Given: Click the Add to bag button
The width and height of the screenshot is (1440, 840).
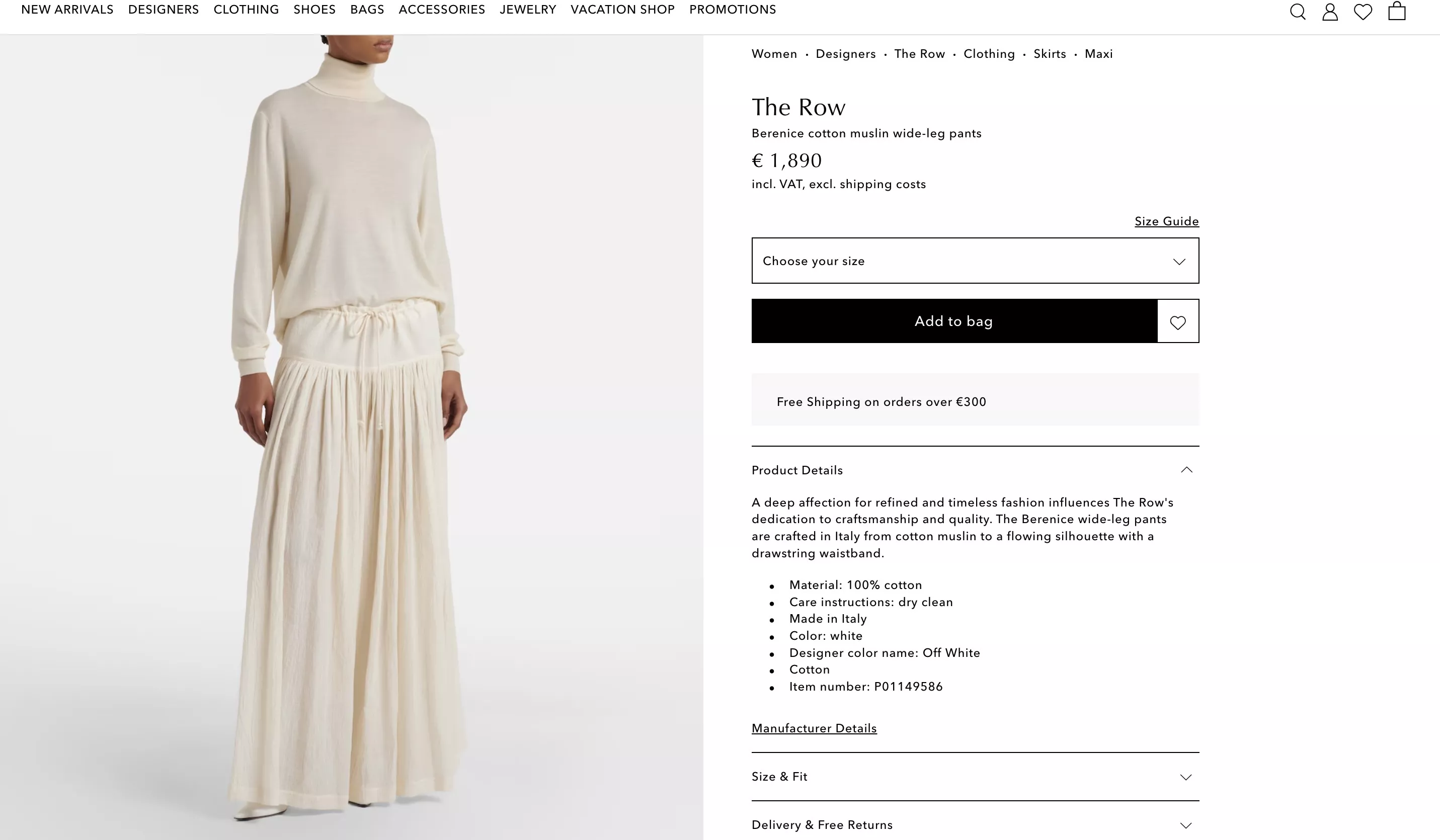Looking at the screenshot, I should coord(954,321).
